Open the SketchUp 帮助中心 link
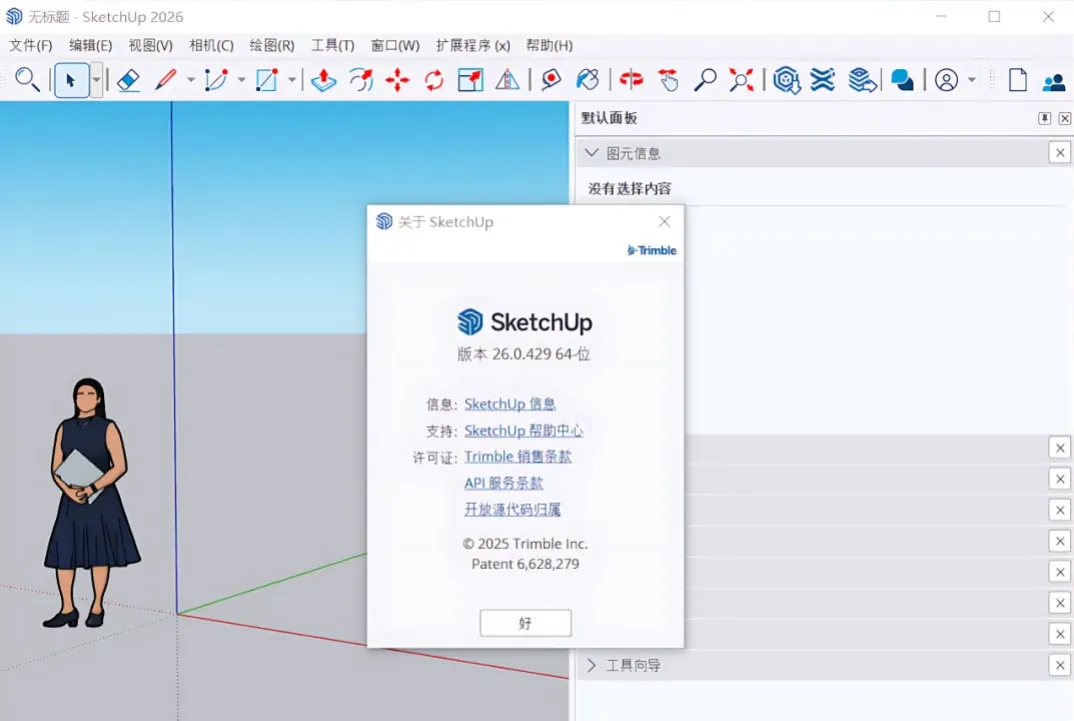This screenshot has height=721, width=1074. coord(524,431)
